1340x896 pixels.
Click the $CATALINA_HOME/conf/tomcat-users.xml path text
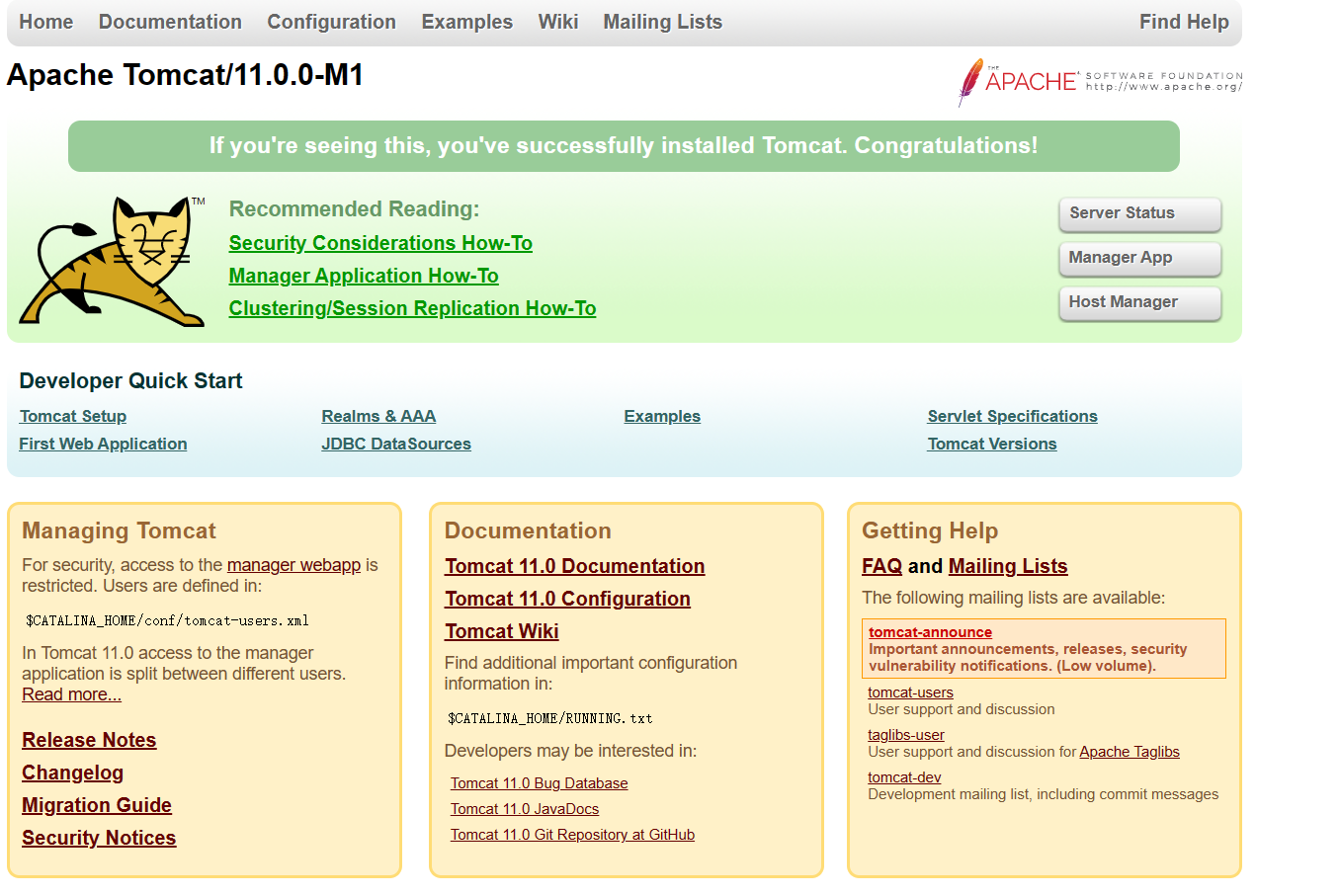coord(167,621)
